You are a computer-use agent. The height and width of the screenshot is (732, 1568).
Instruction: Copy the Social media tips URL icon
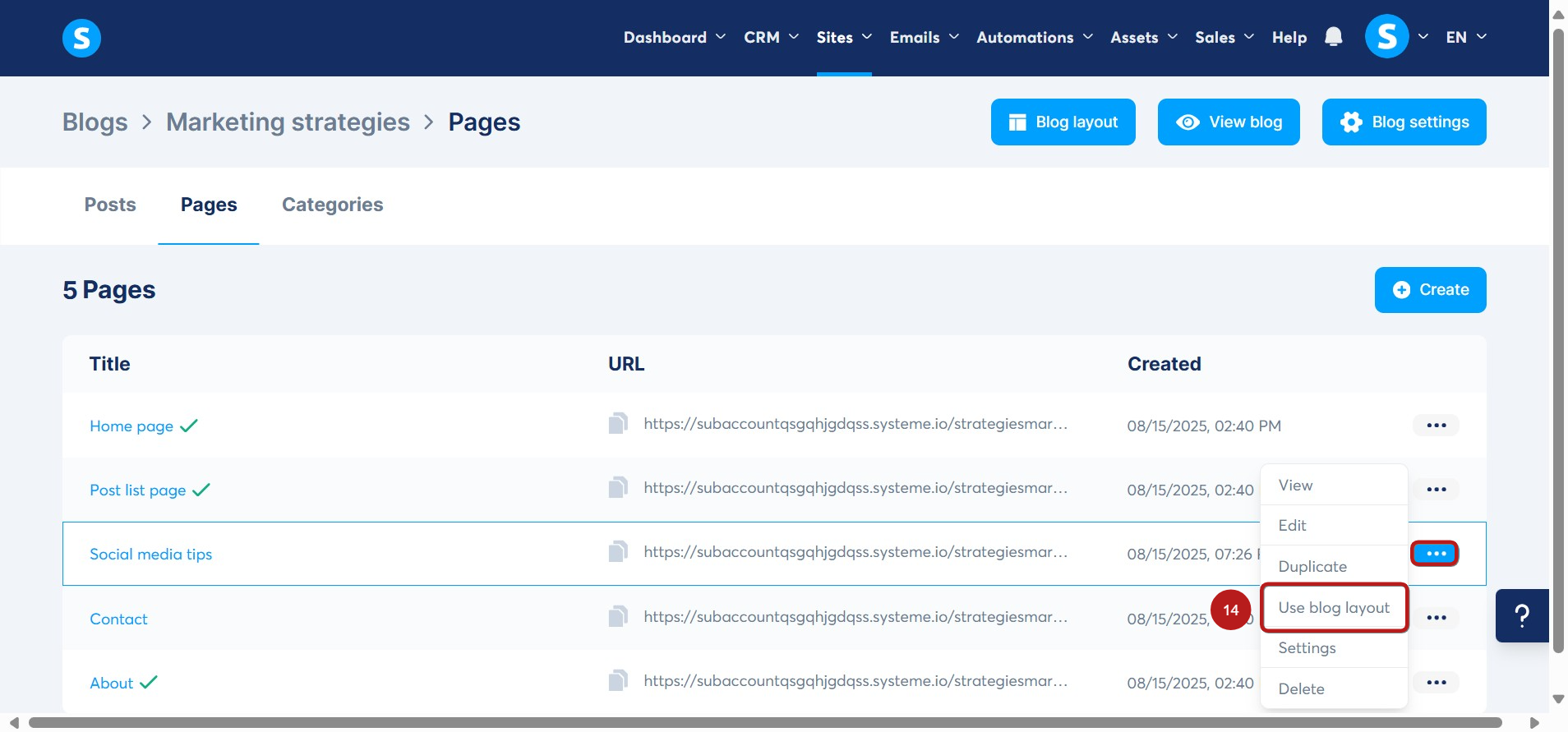click(x=618, y=551)
